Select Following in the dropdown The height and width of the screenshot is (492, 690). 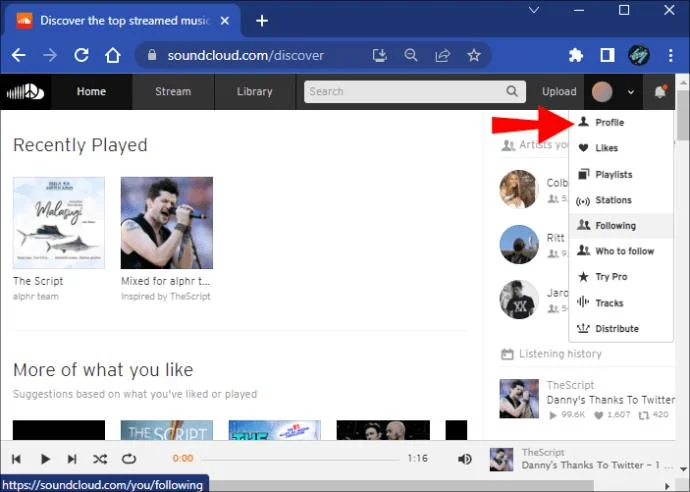(x=621, y=226)
